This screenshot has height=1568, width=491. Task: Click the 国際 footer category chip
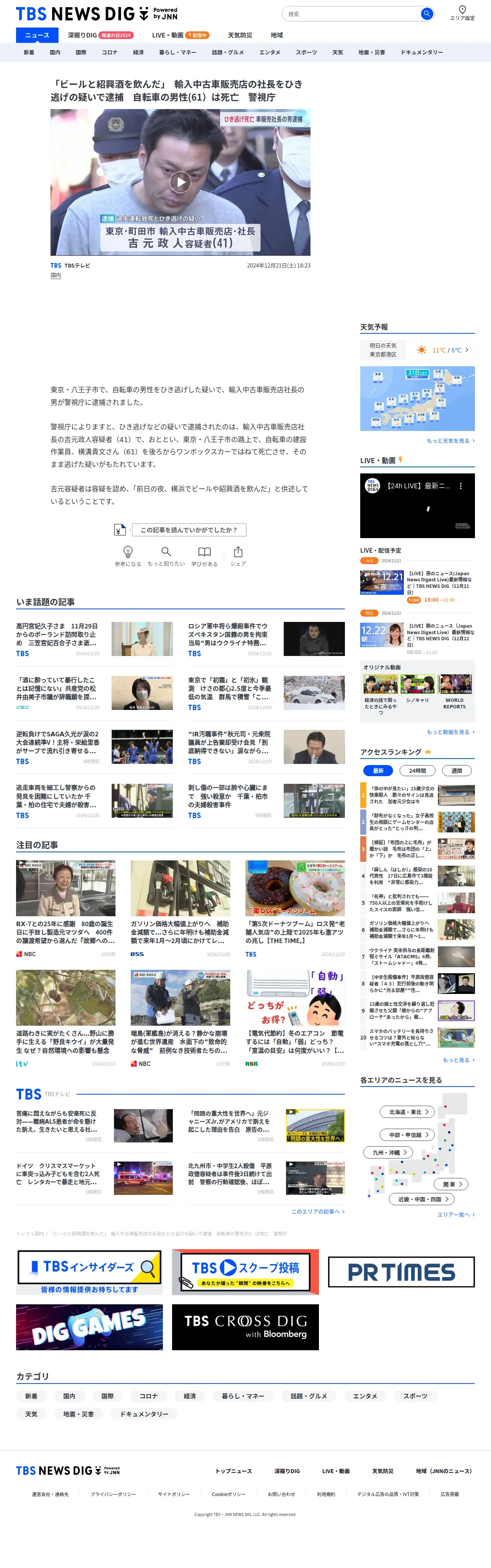[x=108, y=1396]
